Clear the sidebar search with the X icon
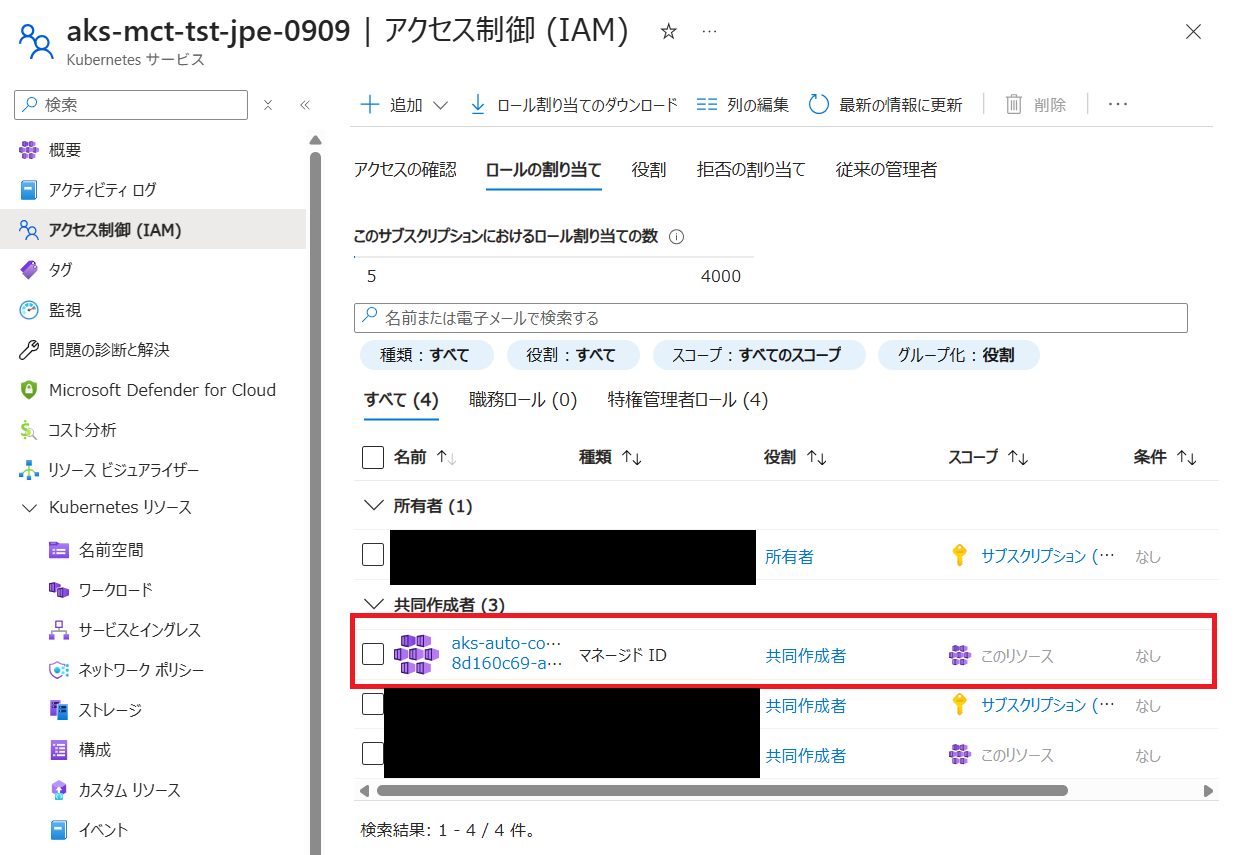The image size is (1237, 855). coord(268,105)
